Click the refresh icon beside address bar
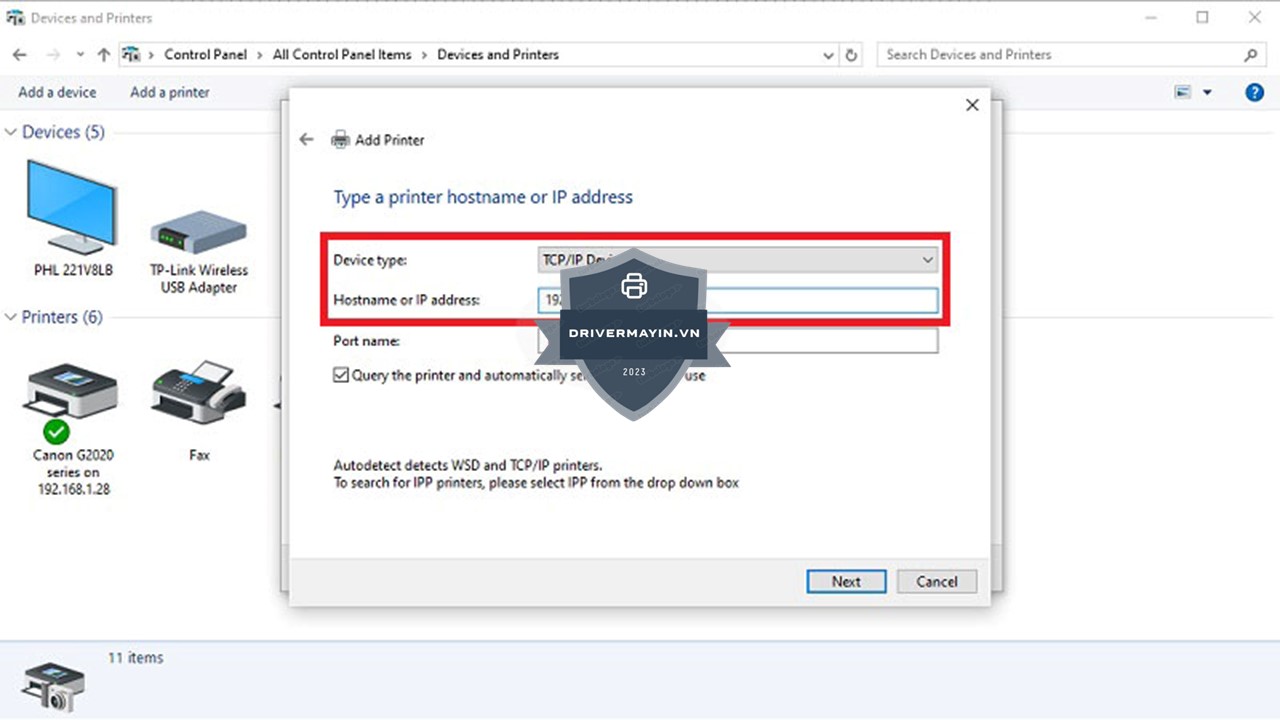Viewport: 1280px width, 720px height. 852,55
